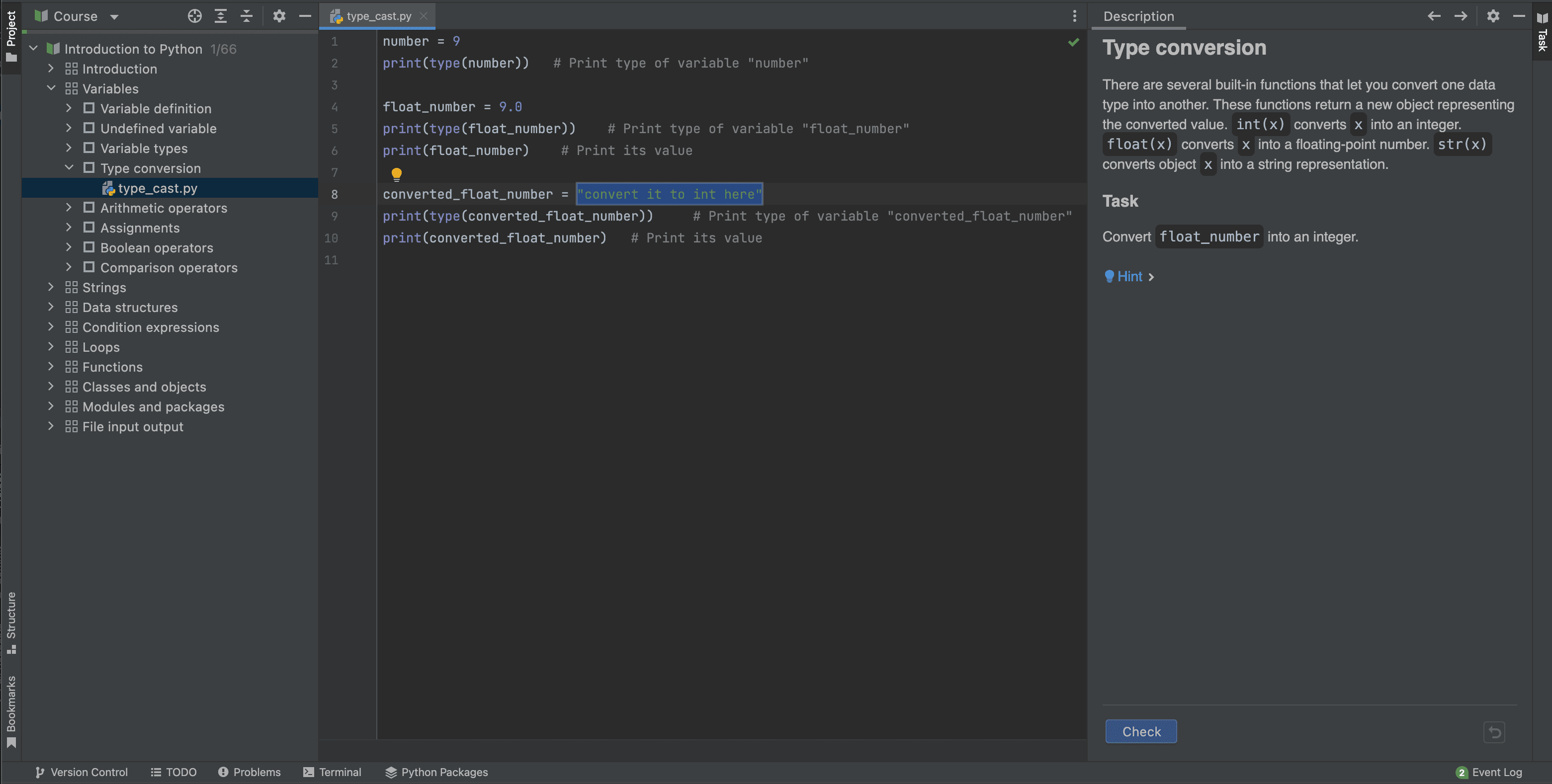Open Select Opened File in project toolbar
The height and width of the screenshot is (784, 1552).
[194, 16]
